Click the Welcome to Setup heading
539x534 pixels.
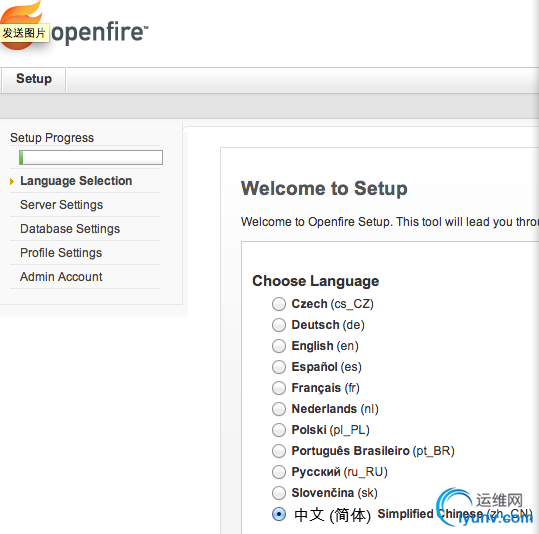click(324, 188)
